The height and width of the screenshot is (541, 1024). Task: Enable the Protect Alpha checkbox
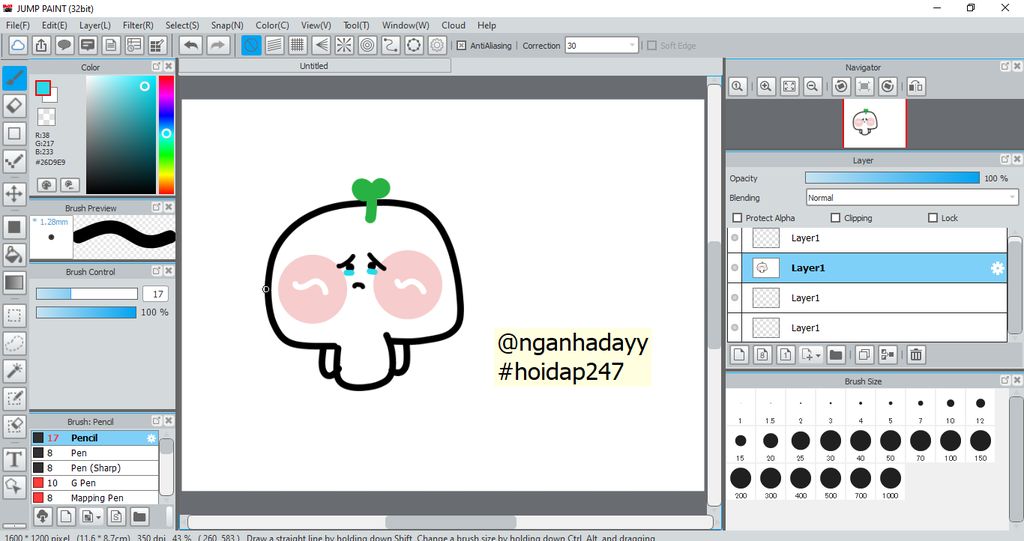click(738, 218)
